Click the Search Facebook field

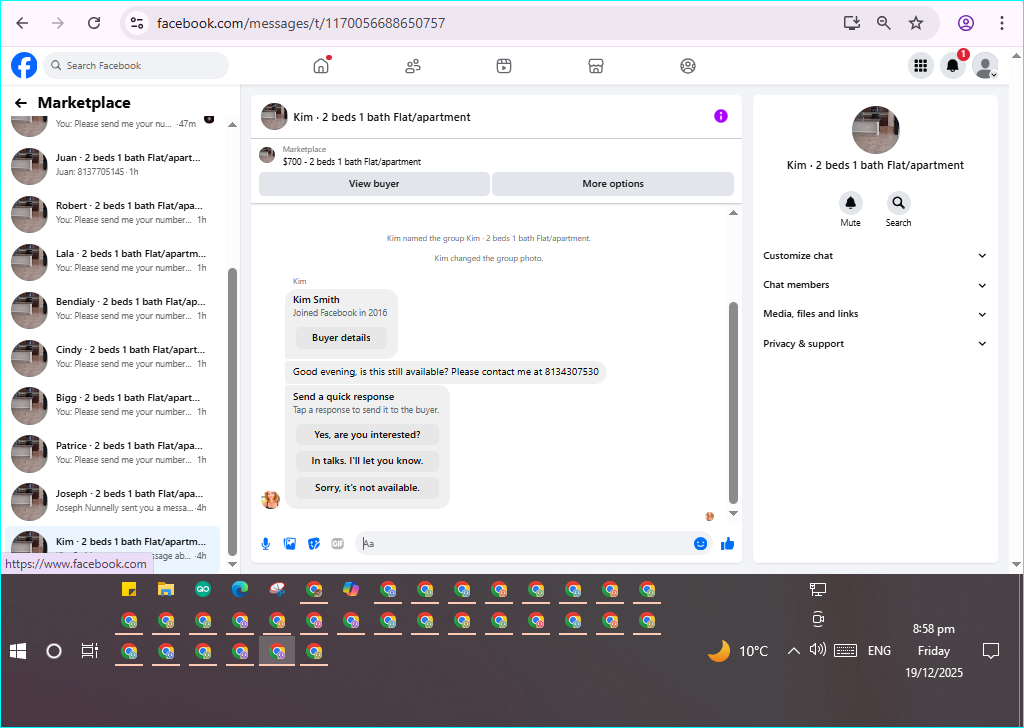(136, 65)
